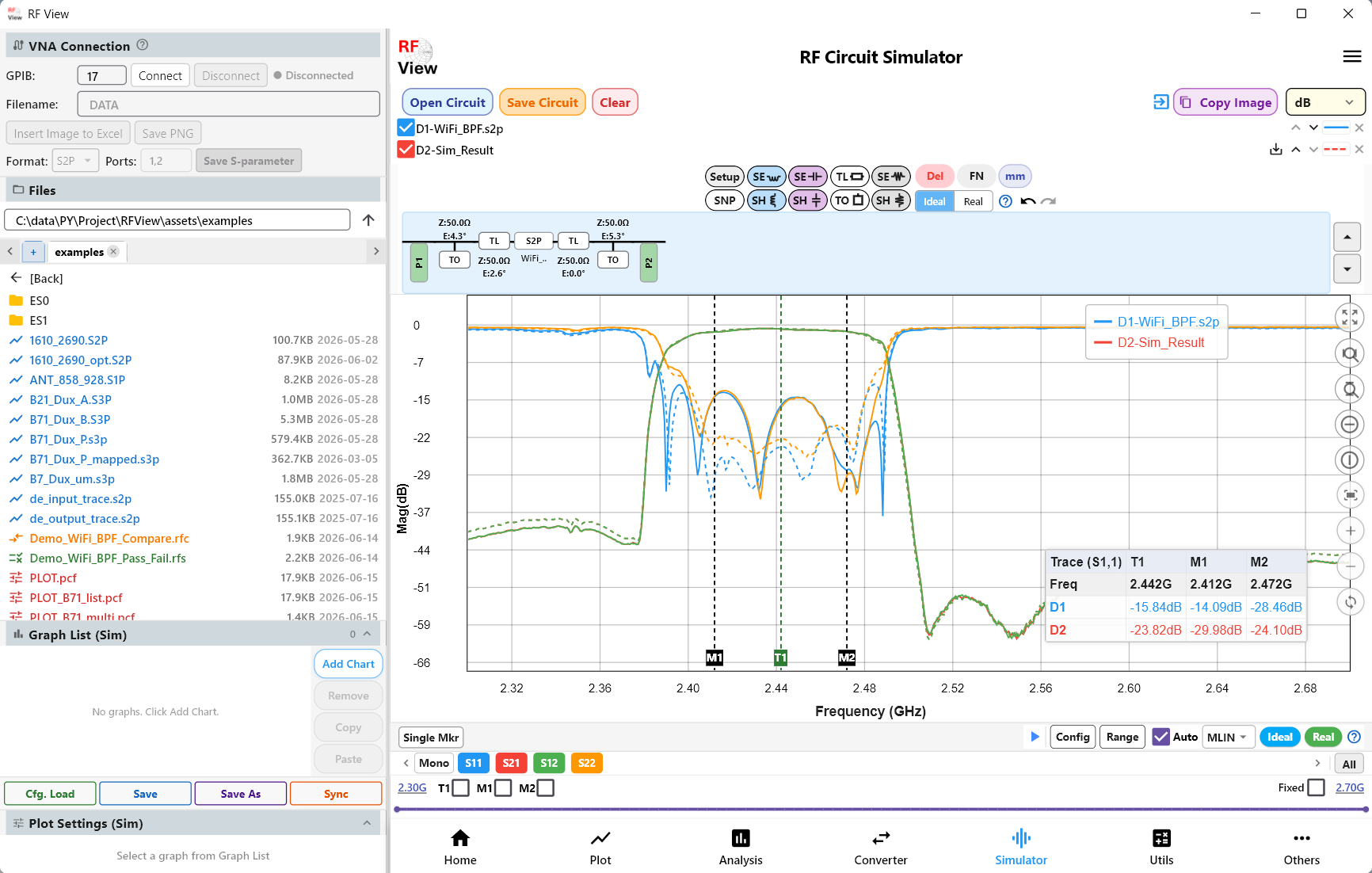The width and height of the screenshot is (1372, 873).
Task: Open Demo_WiFi_BPF_Compare.rfc file
Action: pos(109,538)
